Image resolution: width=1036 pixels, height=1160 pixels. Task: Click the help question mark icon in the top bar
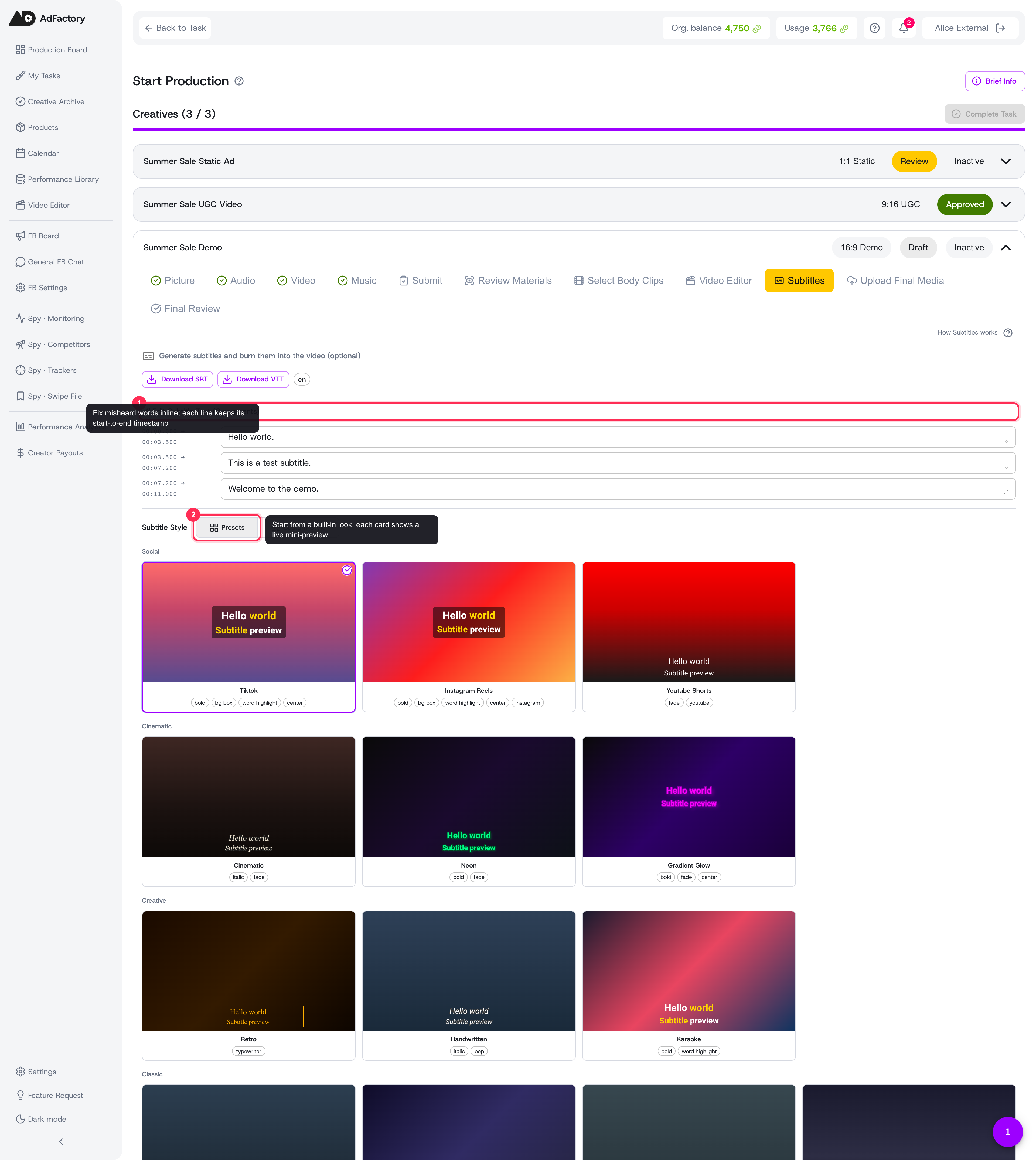[874, 28]
